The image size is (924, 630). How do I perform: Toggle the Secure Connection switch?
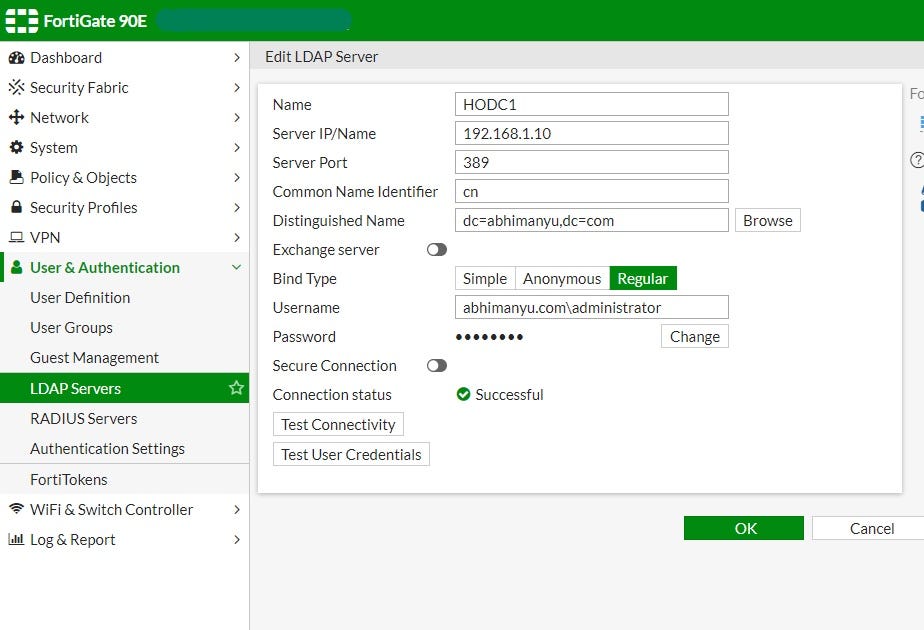437,366
